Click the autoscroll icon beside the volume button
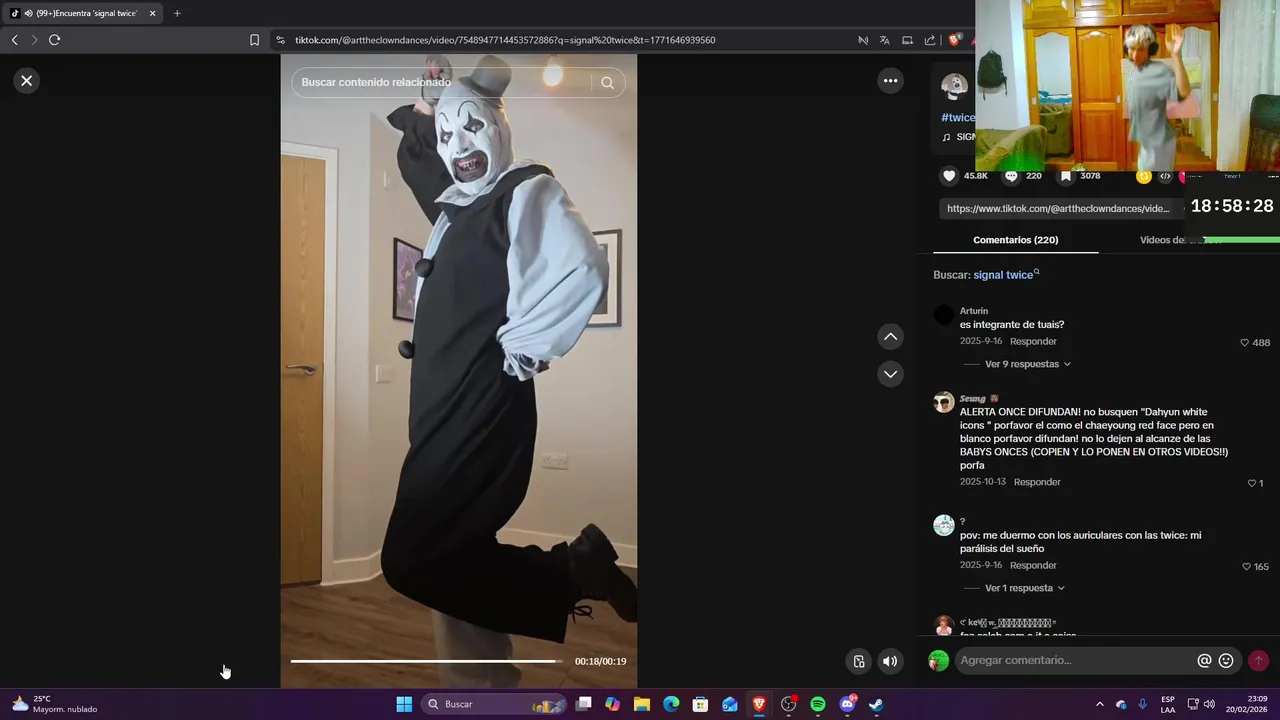The width and height of the screenshot is (1280, 720). 858,661
